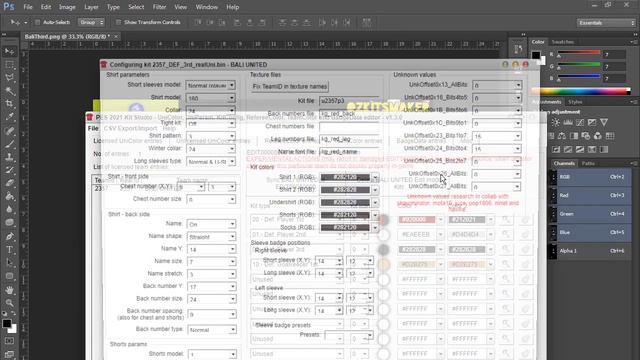640x360 pixels.
Task: Select the Hand tool
Action: pos(9,289)
